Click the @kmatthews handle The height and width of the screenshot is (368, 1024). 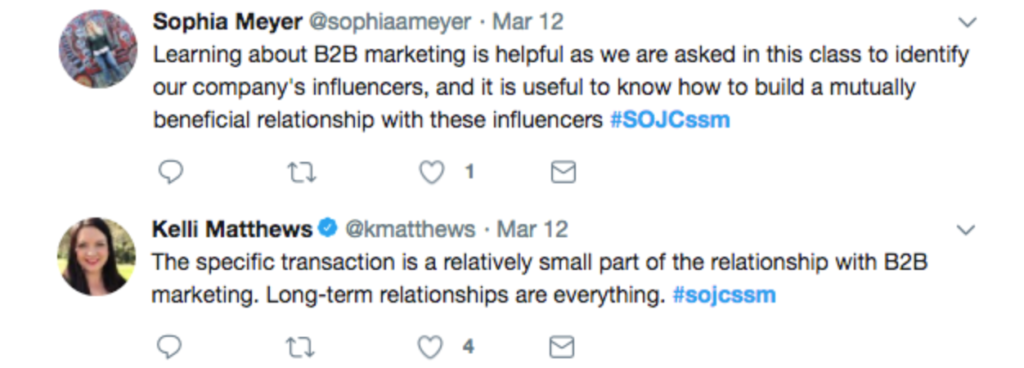click(410, 229)
